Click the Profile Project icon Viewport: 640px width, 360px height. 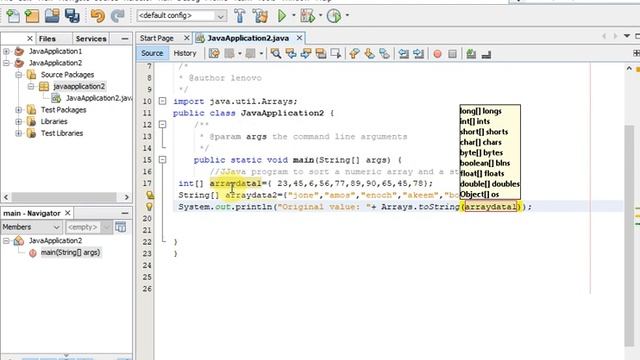334,16
